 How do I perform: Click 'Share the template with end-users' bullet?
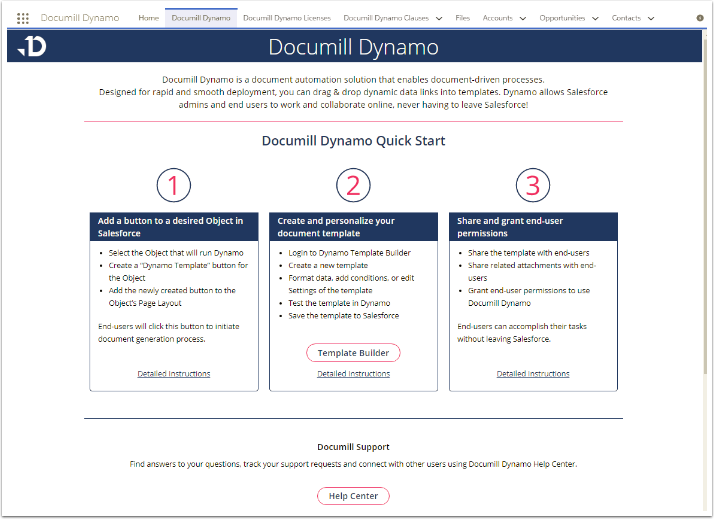click(529, 253)
